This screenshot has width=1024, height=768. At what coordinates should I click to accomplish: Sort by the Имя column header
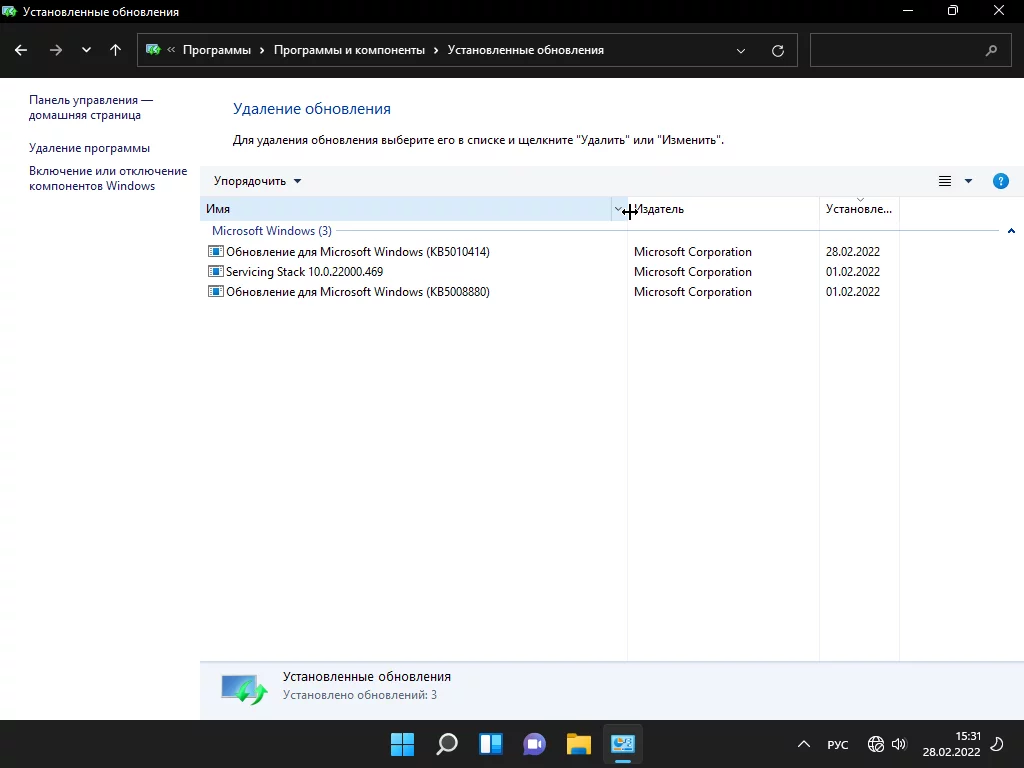pyautogui.click(x=406, y=209)
